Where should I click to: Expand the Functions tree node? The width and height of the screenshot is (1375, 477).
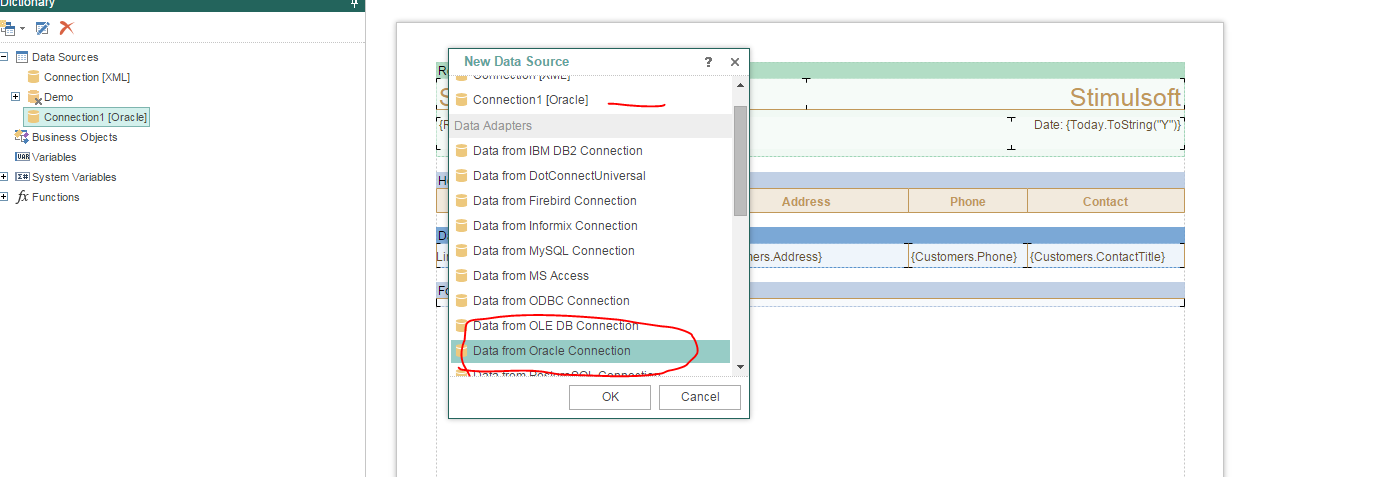coord(5,197)
